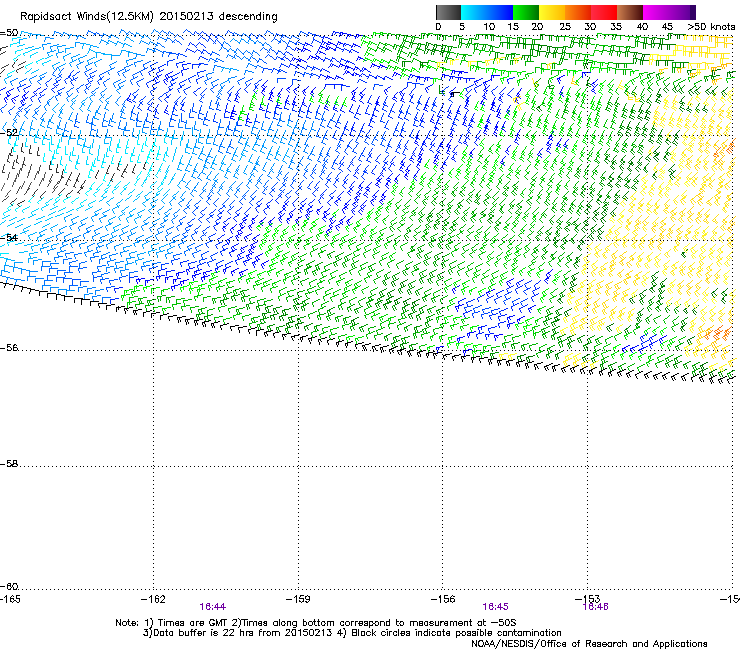Click the purple '18:45' time marker
The width and height of the screenshot is (740, 650).
495,607
